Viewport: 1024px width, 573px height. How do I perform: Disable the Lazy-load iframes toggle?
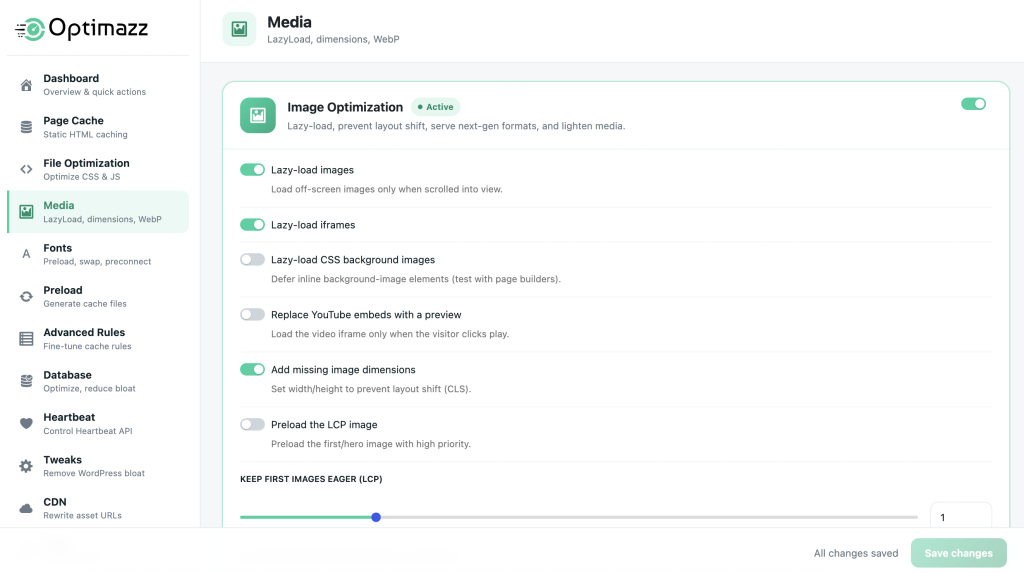pyautogui.click(x=252, y=225)
